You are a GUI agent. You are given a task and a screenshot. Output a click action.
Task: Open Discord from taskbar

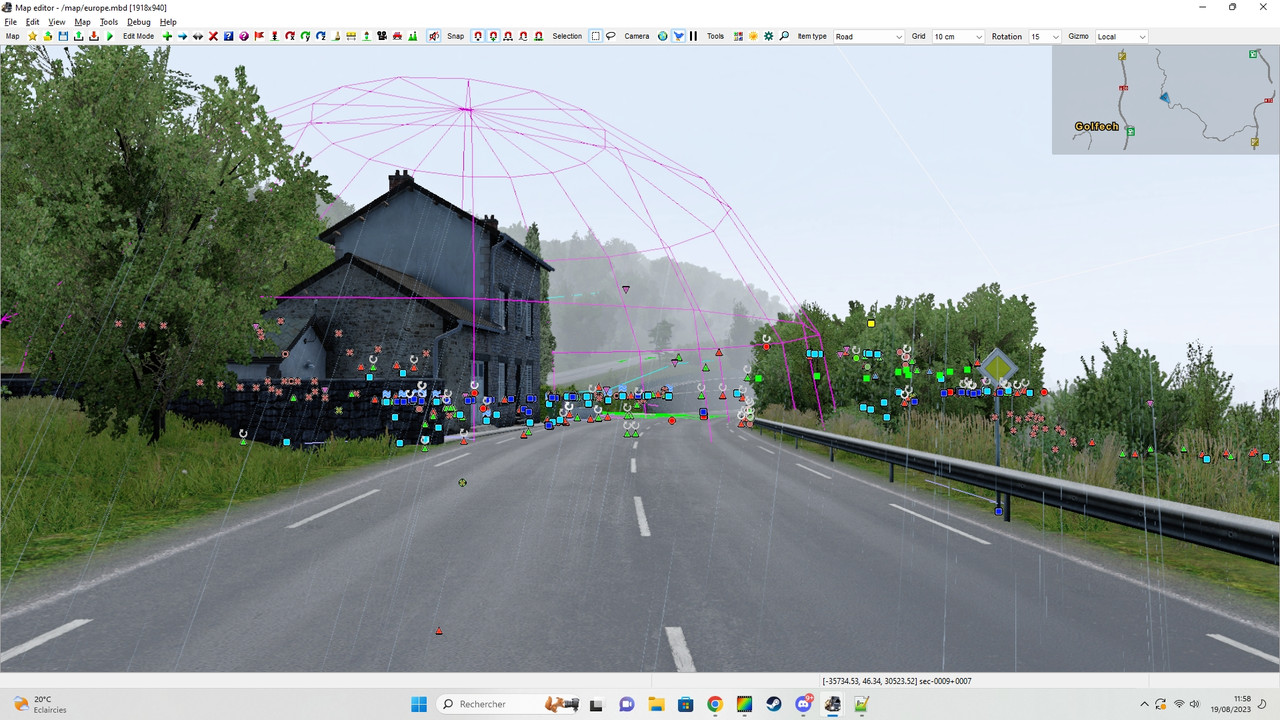click(x=803, y=704)
